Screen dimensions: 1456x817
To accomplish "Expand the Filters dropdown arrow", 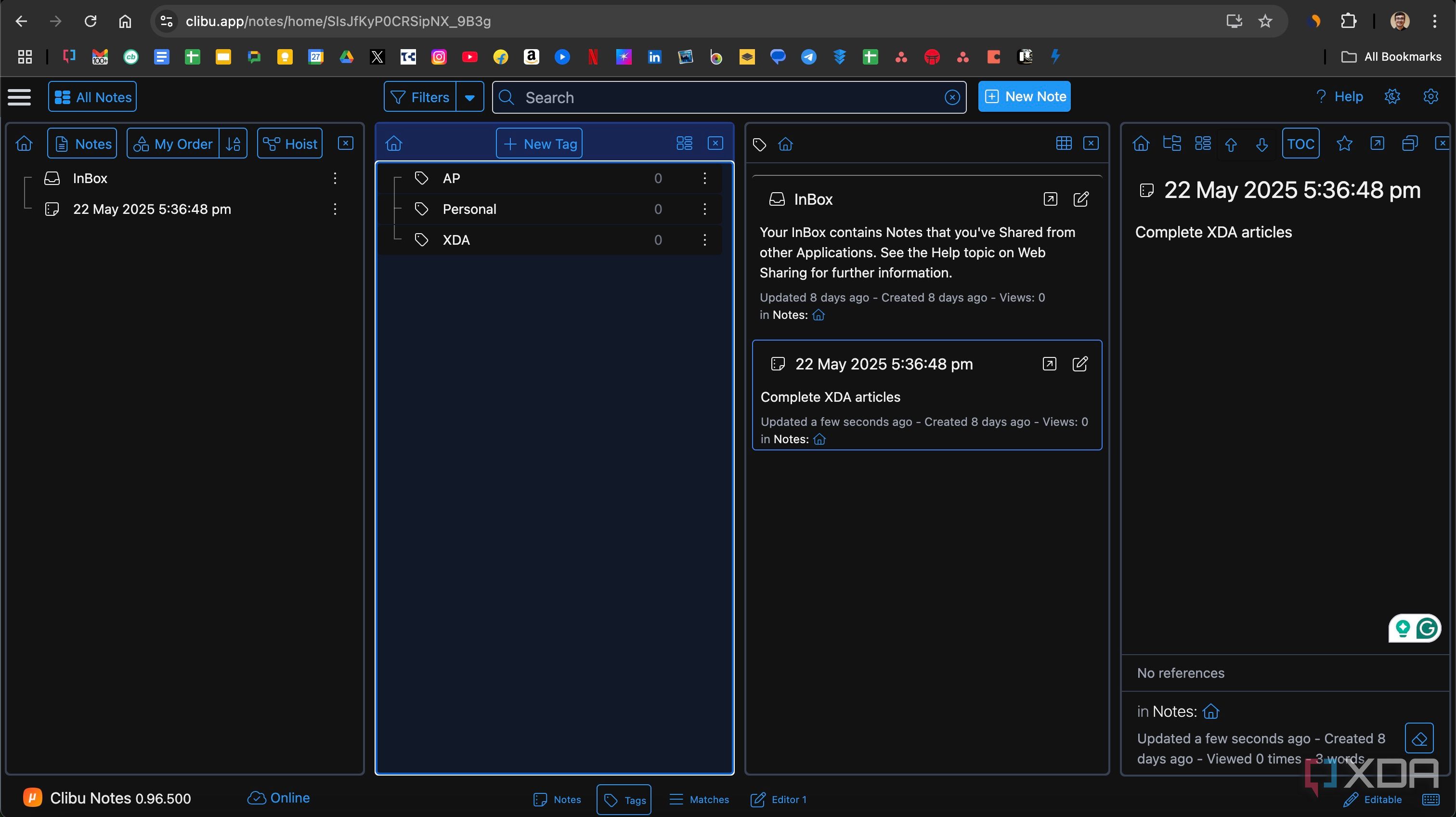I will click(470, 97).
